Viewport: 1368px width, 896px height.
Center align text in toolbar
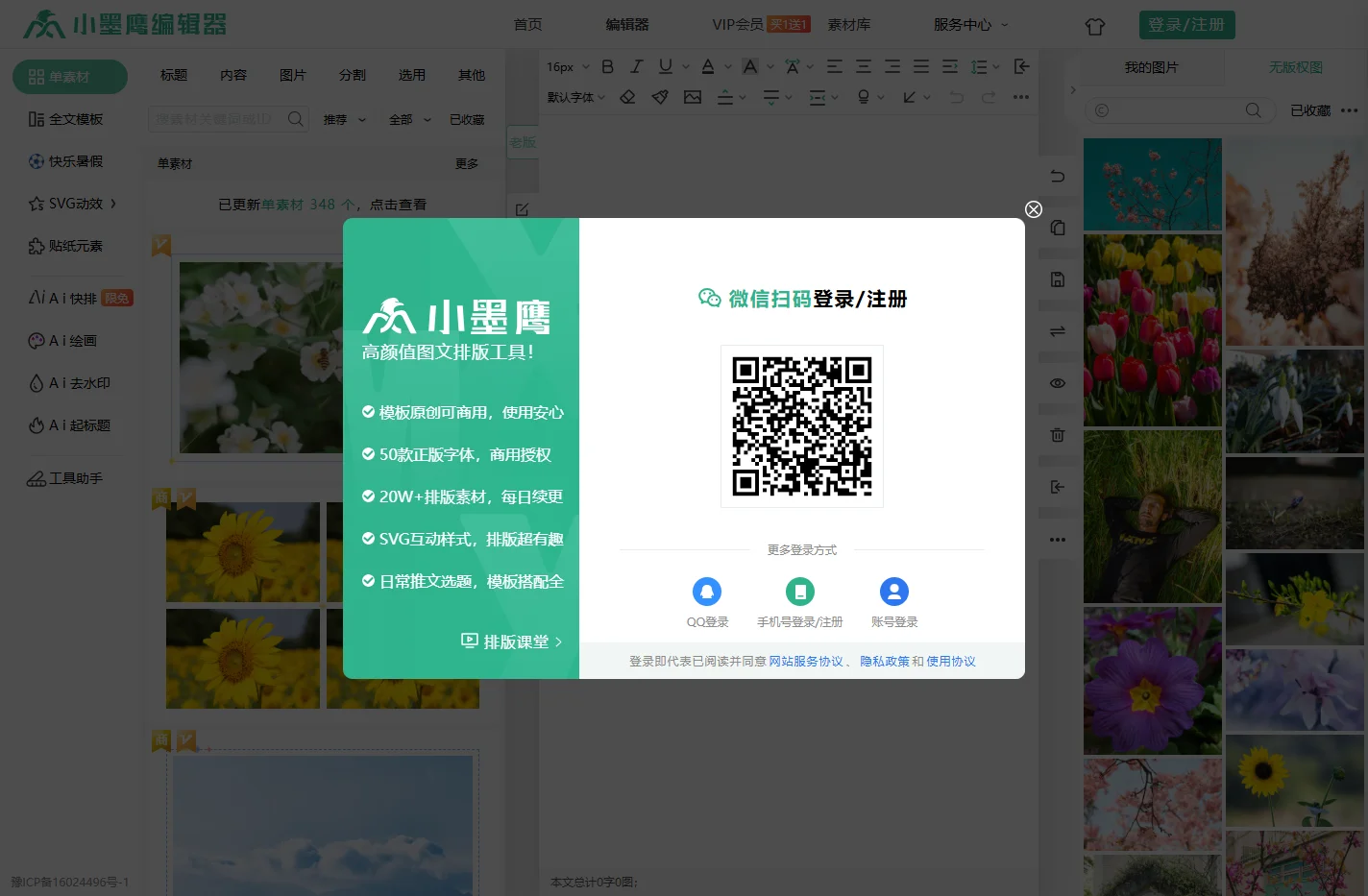[864, 66]
